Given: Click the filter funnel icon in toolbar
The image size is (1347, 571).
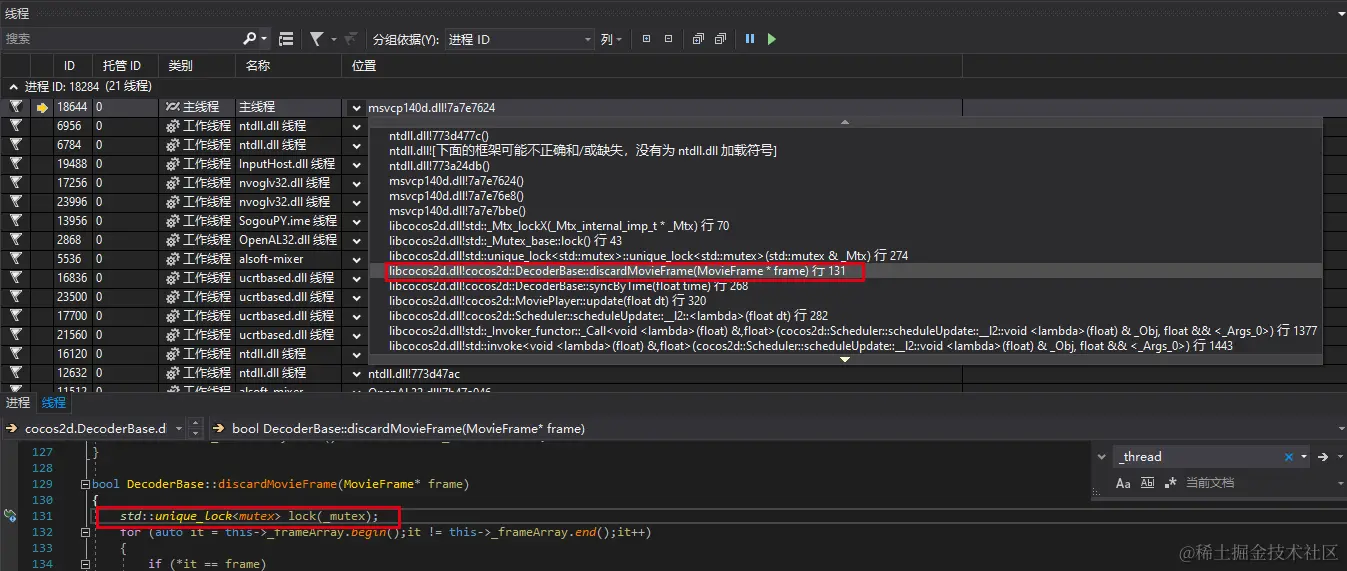Looking at the screenshot, I should pyautogui.click(x=316, y=39).
